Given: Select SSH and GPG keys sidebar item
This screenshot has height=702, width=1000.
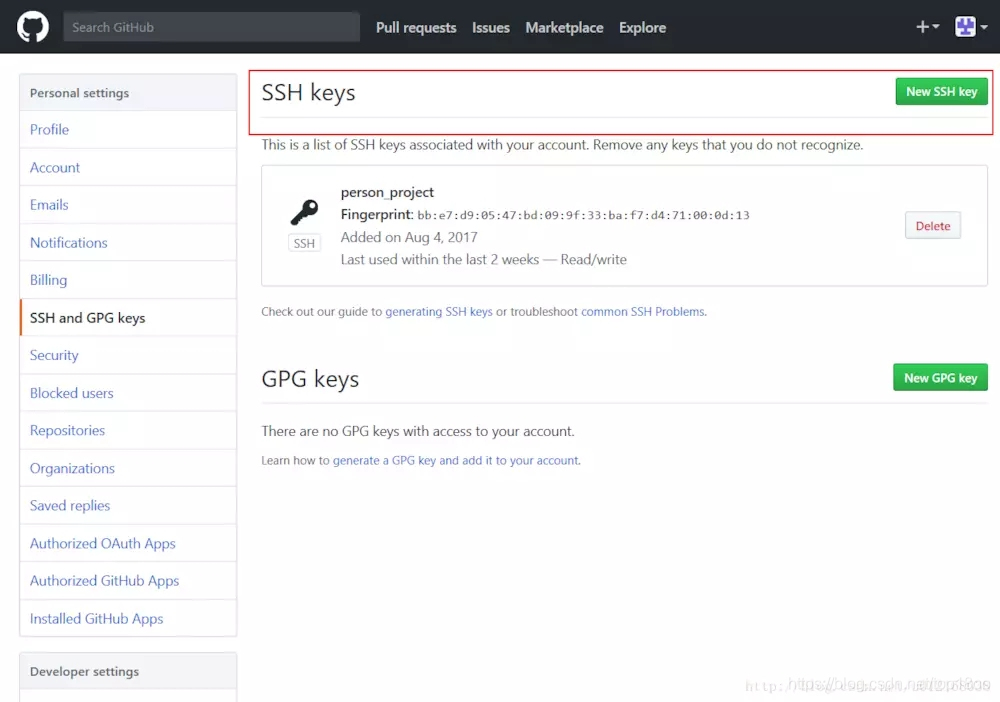Looking at the screenshot, I should 128,318.
